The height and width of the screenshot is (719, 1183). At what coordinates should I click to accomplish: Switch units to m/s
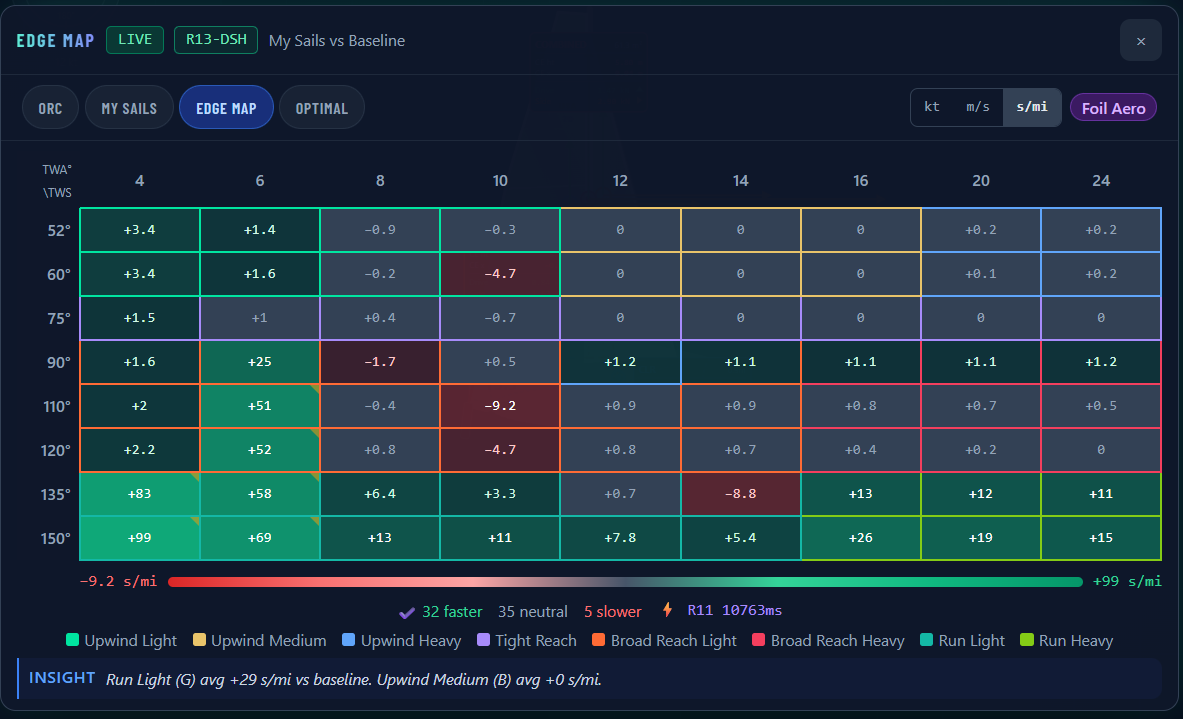tap(978, 107)
